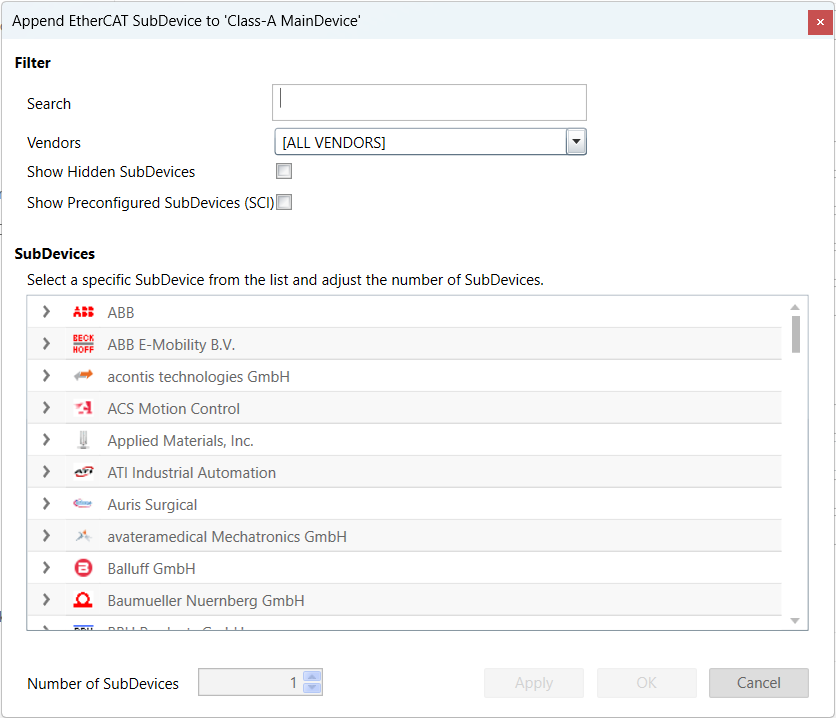
Task: Click the Cancel button
Action: [x=758, y=683]
